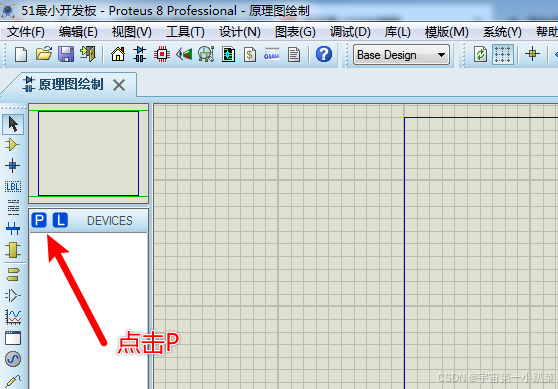Image resolution: width=558 pixels, height=389 pixels.
Task: Open the 模版(M) menu
Action: click(x=446, y=32)
